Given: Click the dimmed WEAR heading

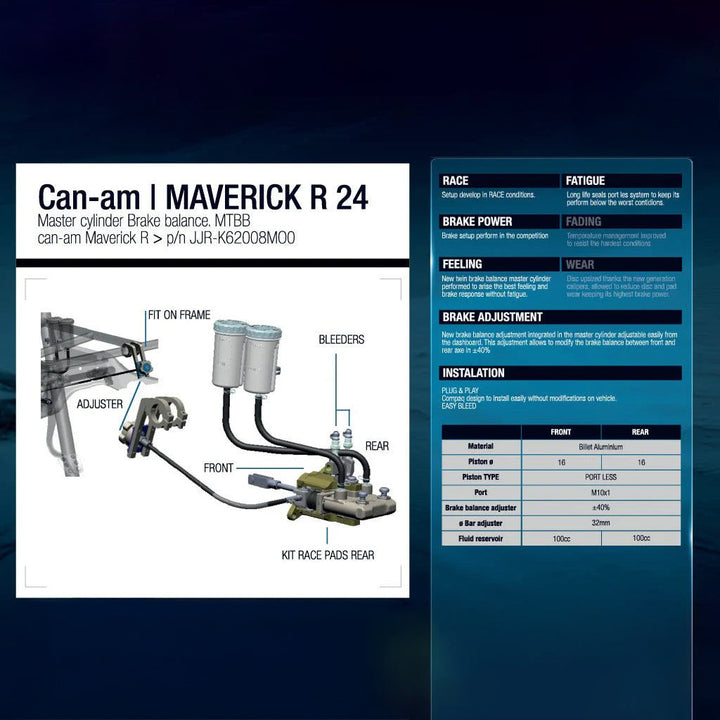Looking at the screenshot, I should click(581, 265).
